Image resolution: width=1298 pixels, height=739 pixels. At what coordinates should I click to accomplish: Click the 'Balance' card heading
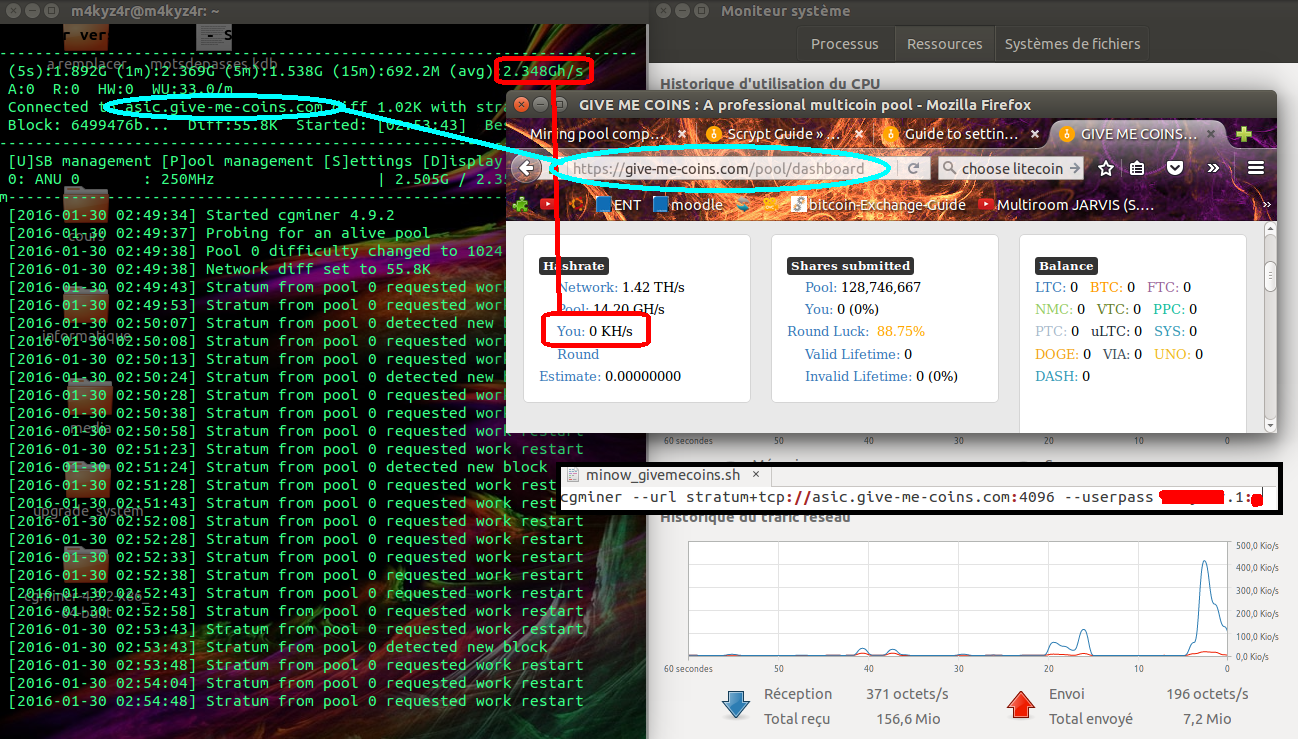click(x=1066, y=265)
